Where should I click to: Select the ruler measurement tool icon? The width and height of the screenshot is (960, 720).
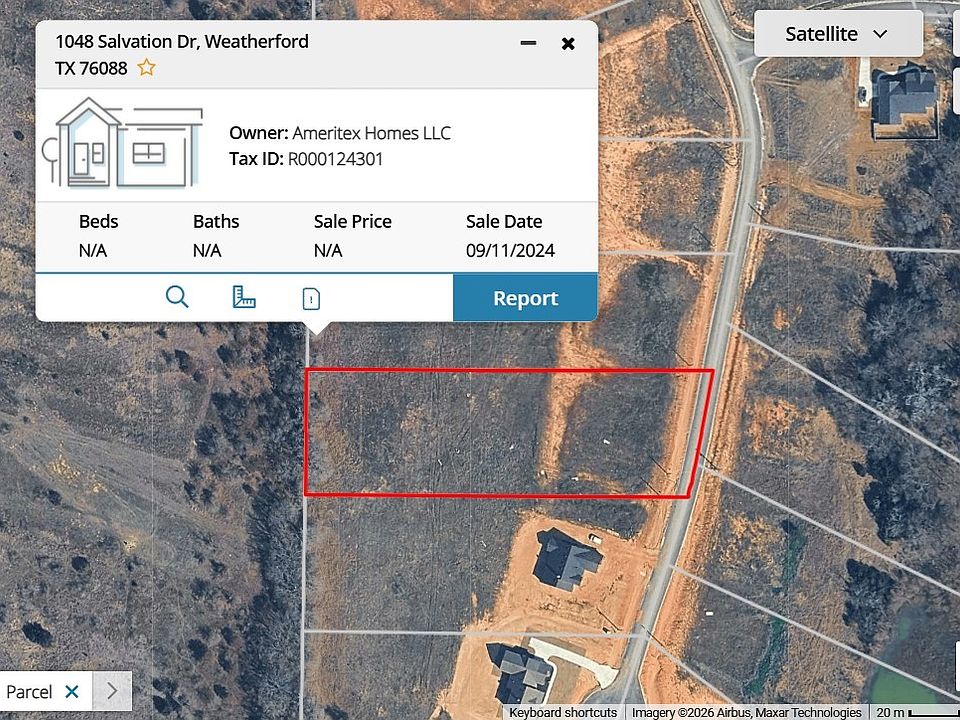tap(244, 297)
